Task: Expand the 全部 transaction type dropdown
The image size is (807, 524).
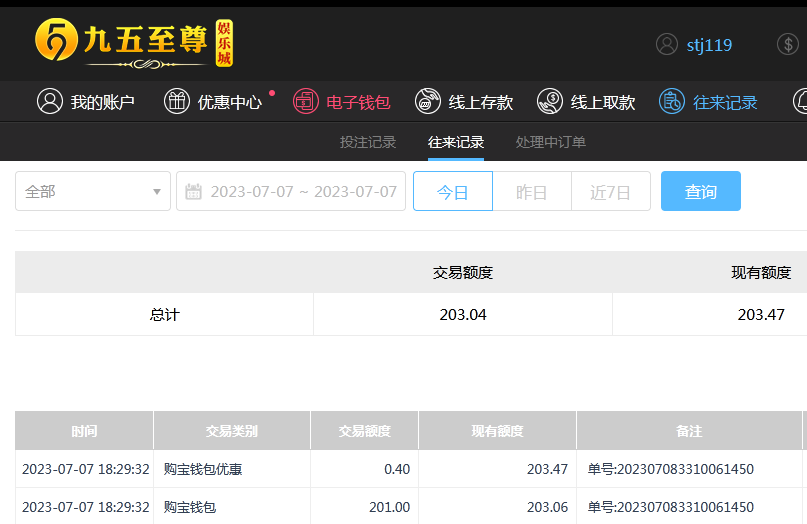Action: click(93, 191)
